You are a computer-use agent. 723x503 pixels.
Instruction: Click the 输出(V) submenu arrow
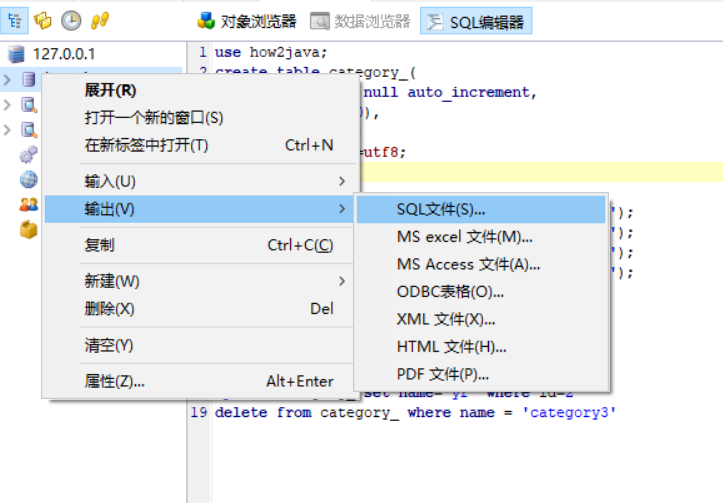(342, 209)
